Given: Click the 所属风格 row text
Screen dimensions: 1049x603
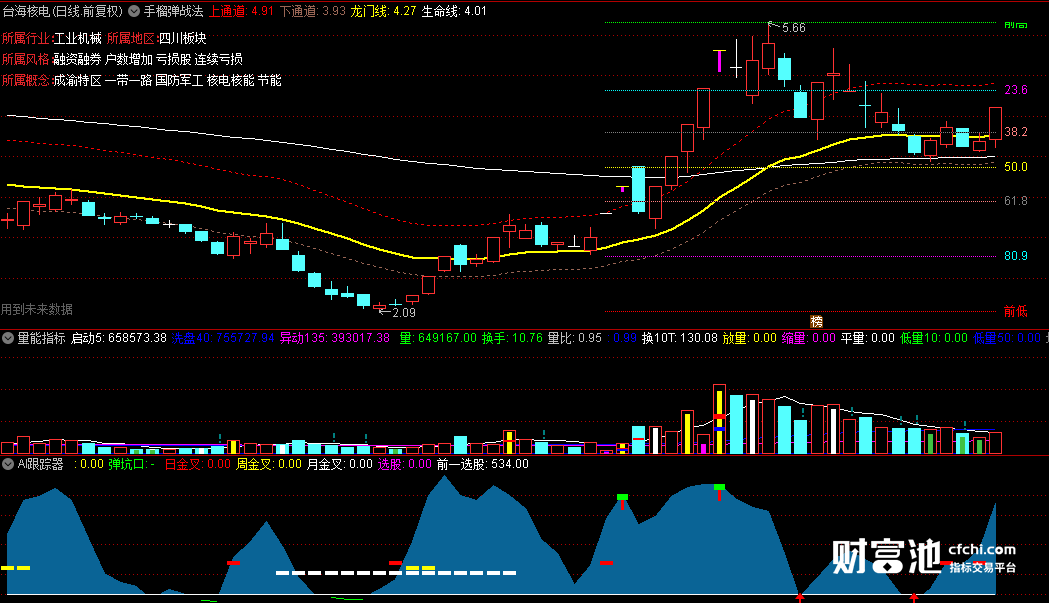Looking at the screenshot, I should point(122,60).
